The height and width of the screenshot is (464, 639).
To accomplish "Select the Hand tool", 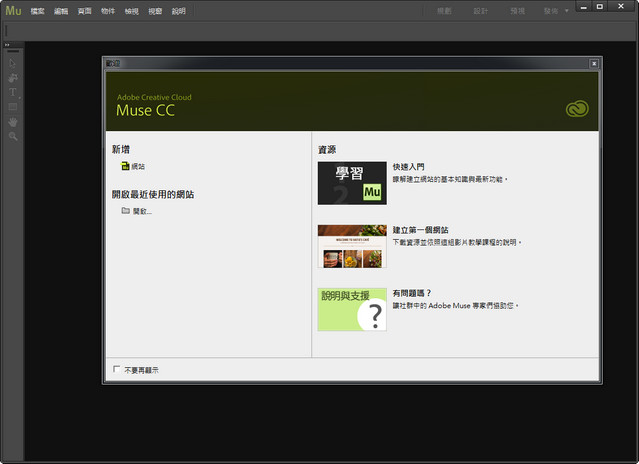I will click(13, 121).
